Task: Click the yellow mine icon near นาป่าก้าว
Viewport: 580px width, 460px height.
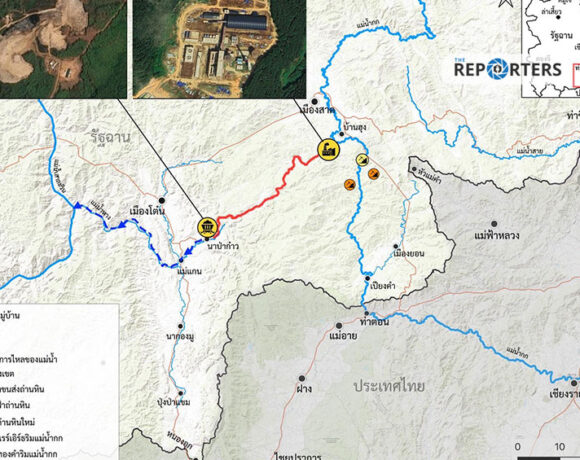Action: [x=208, y=227]
